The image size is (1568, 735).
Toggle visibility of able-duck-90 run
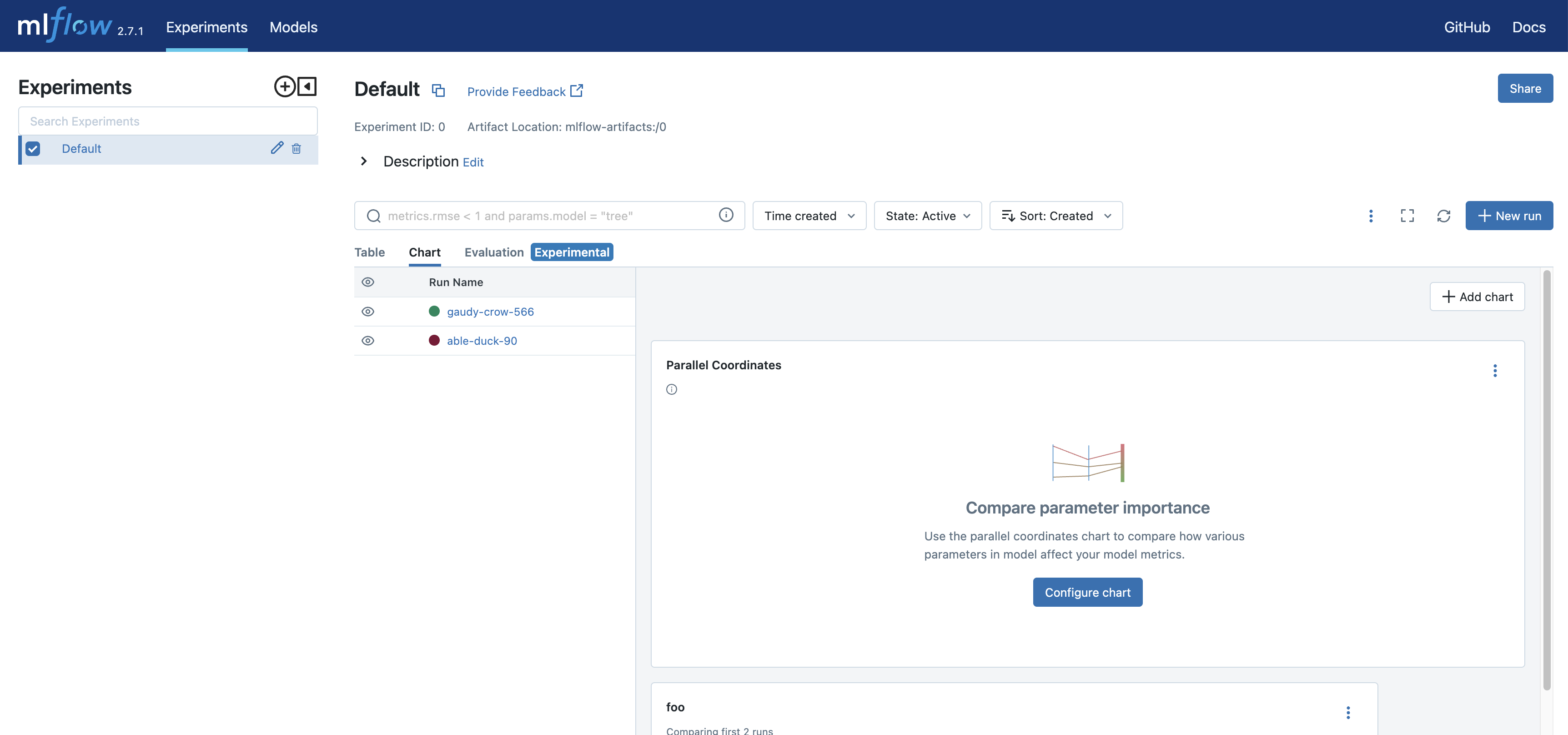click(367, 340)
